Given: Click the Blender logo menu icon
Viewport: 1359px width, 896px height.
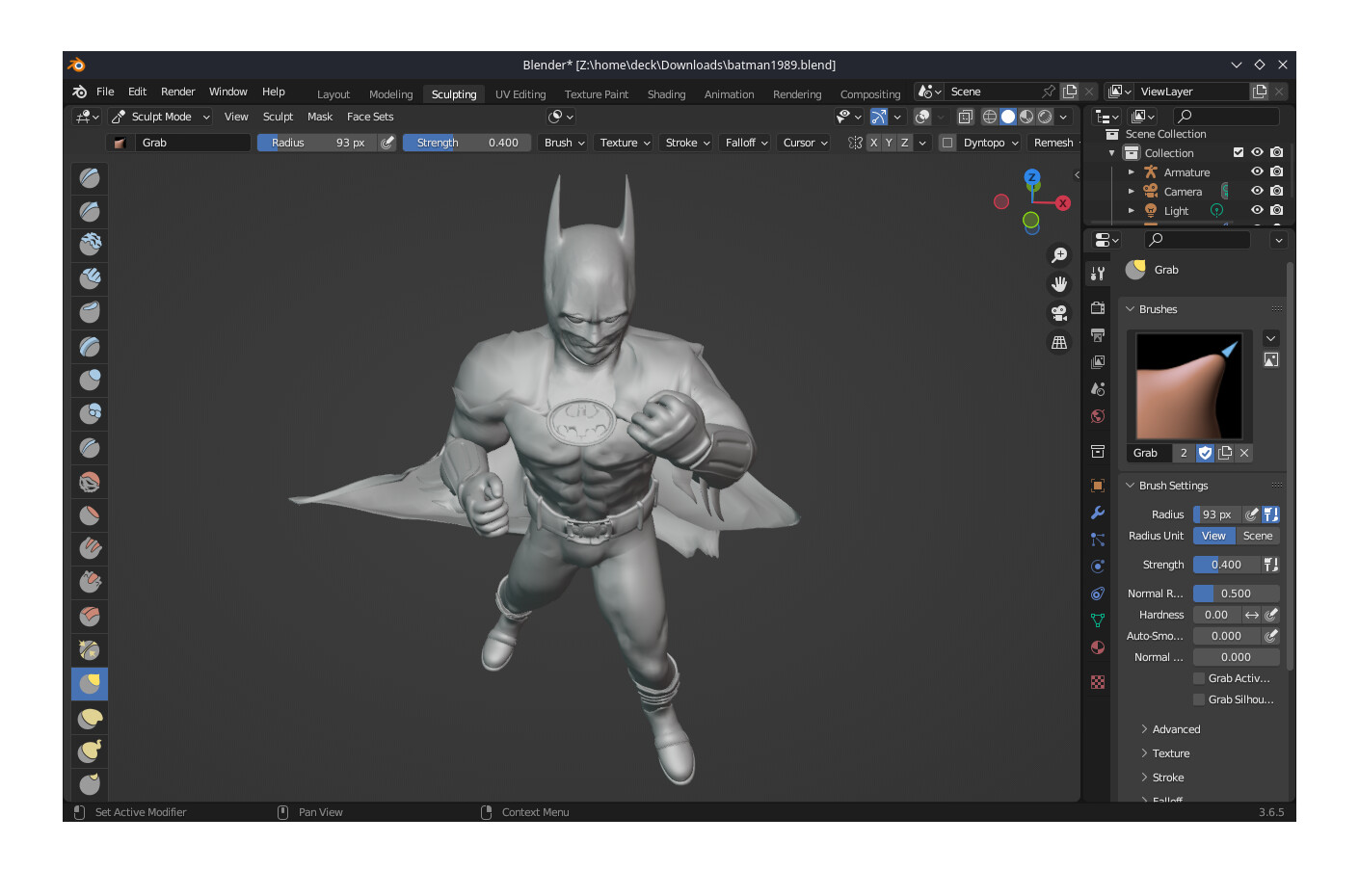Looking at the screenshot, I should [79, 92].
